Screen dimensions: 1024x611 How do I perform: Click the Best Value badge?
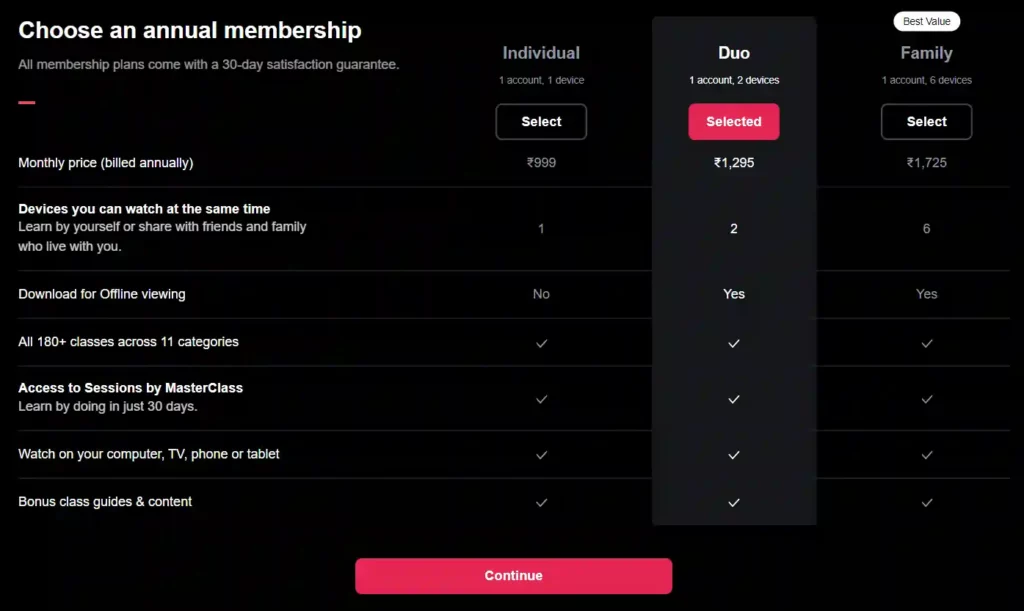coord(926,21)
